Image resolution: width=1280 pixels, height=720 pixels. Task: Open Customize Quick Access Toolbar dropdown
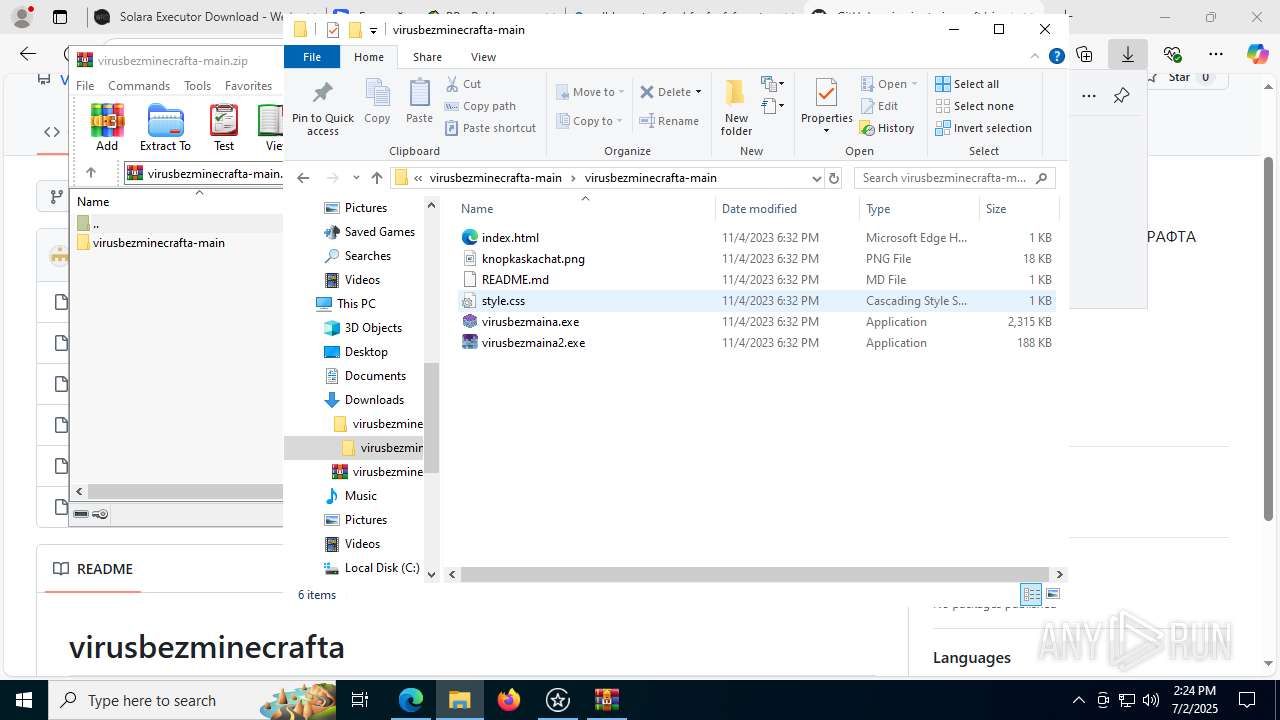[373, 30]
